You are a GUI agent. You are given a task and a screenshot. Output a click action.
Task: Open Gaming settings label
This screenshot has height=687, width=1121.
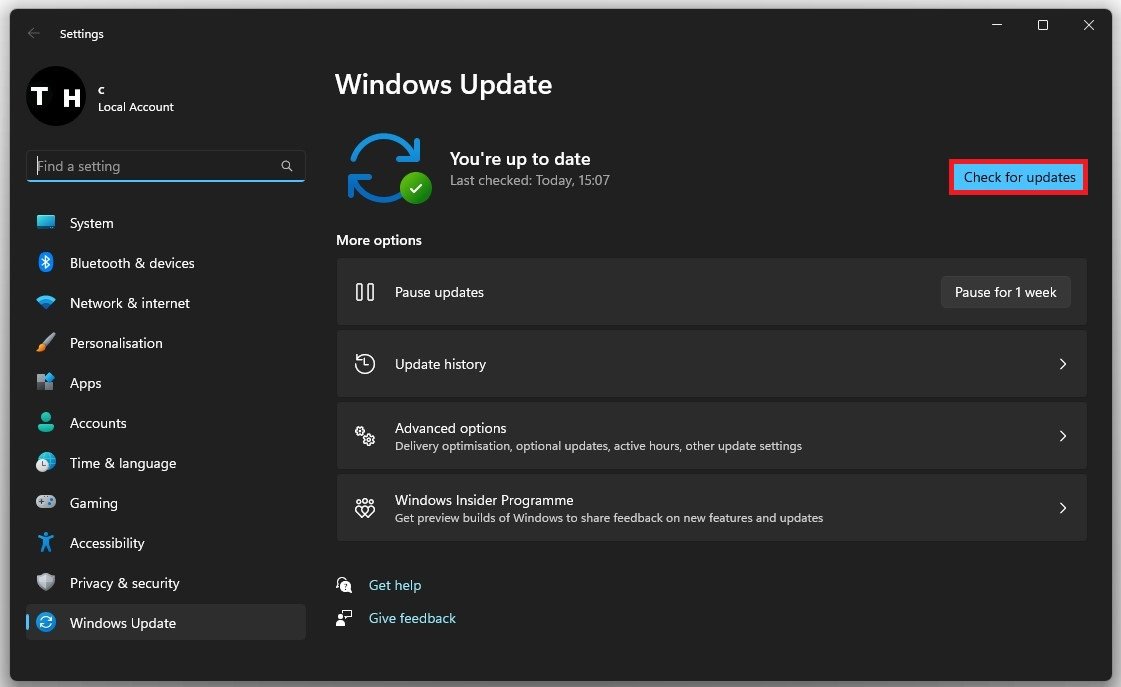94,503
